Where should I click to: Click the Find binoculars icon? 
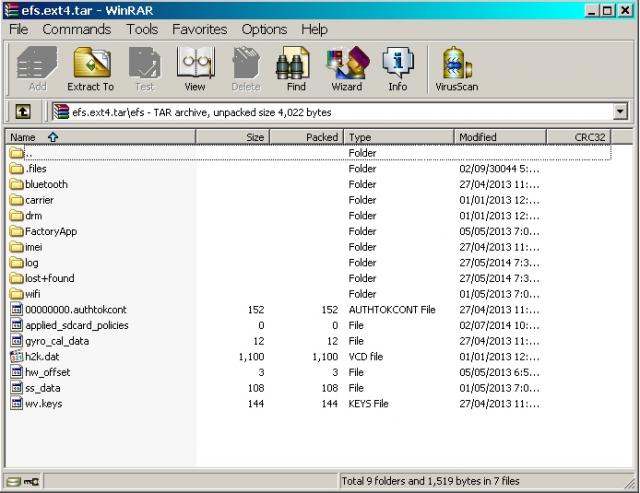click(296, 68)
